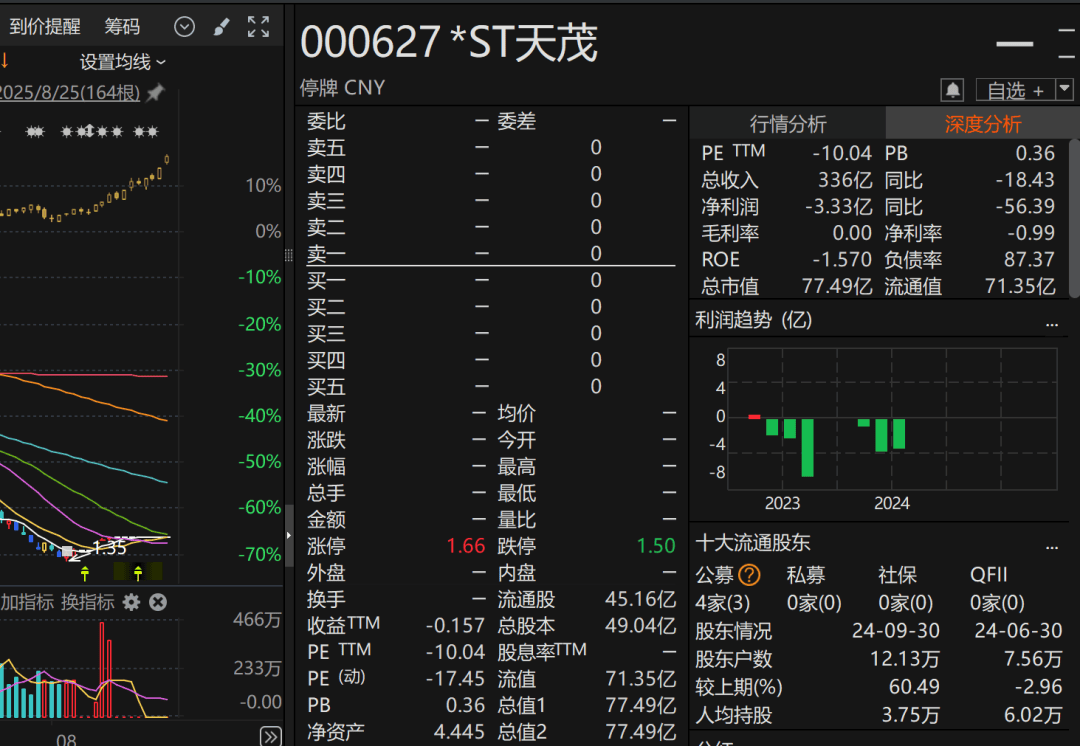Click 总收入 value 336亿

pyautogui.click(x=845, y=180)
